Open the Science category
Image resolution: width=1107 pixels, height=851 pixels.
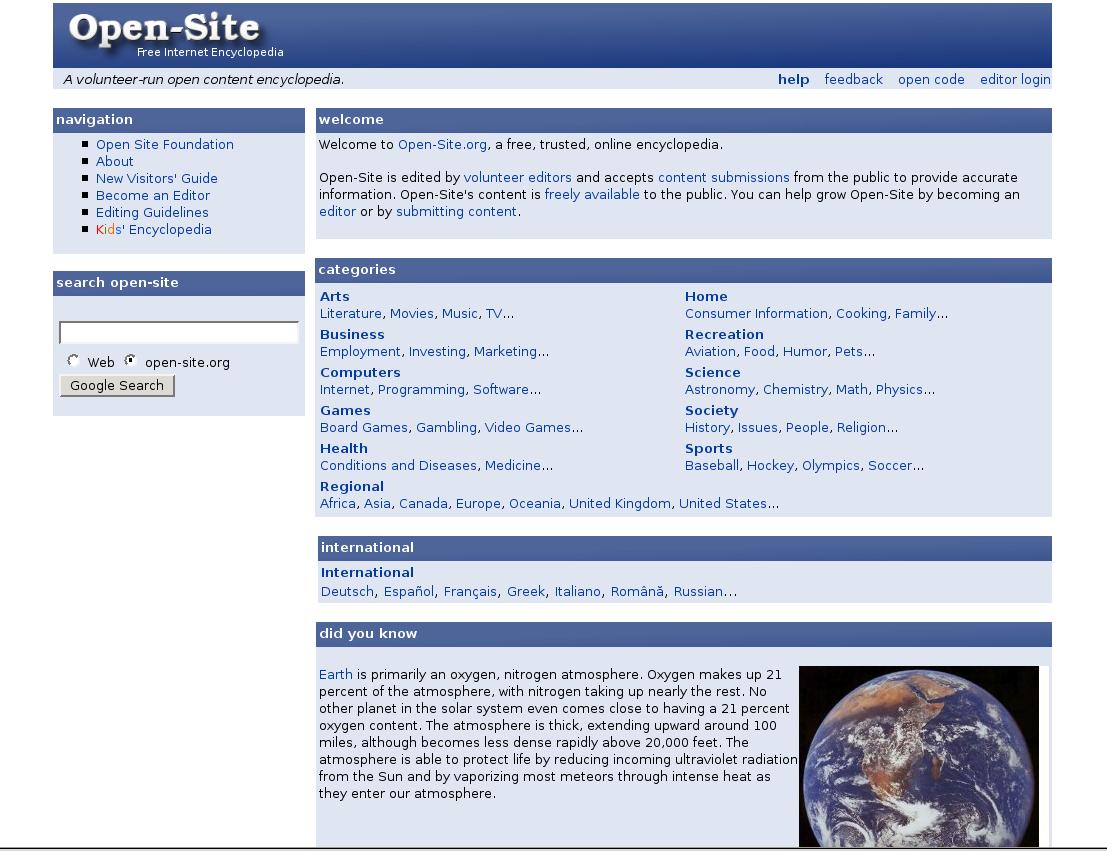[x=713, y=373]
